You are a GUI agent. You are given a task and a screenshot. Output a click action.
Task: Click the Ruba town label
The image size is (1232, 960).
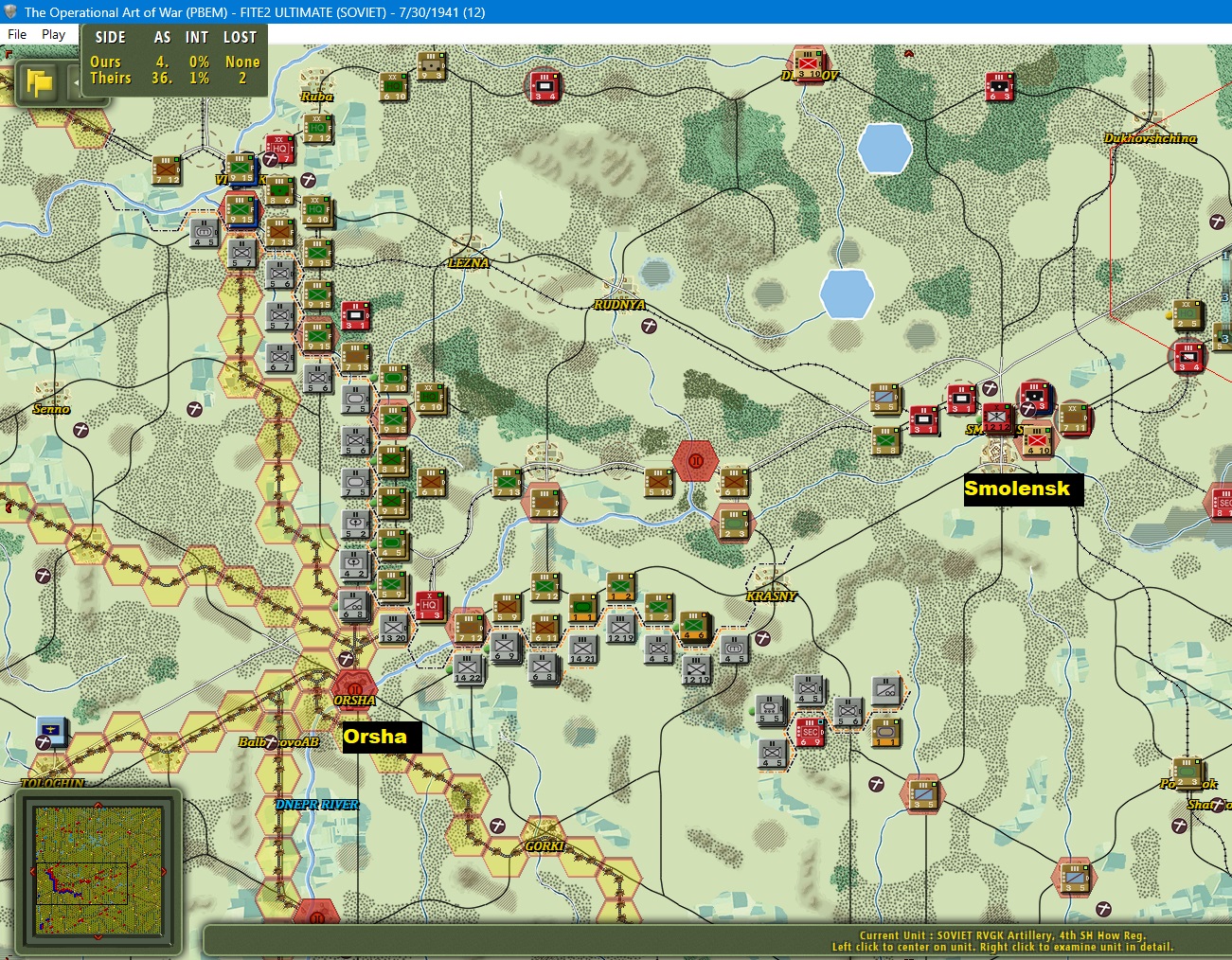click(x=317, y=97)
